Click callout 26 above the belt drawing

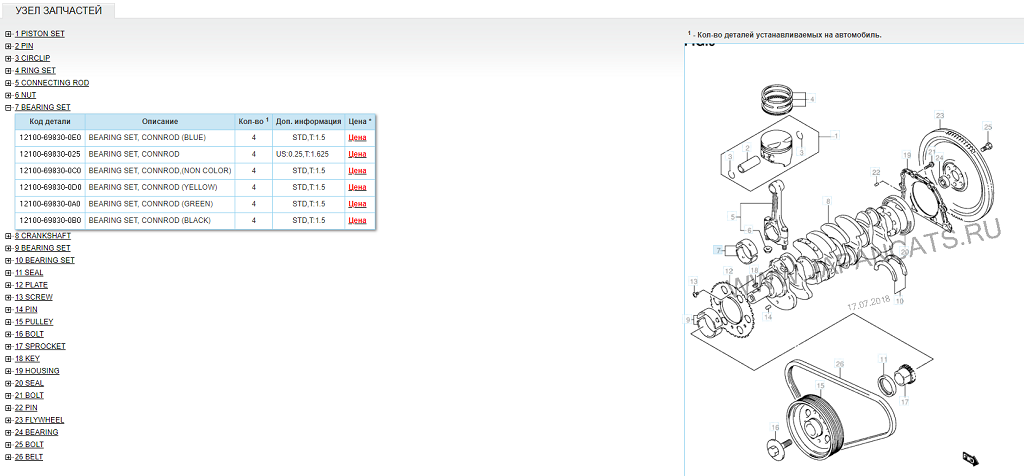coord(840,364)
